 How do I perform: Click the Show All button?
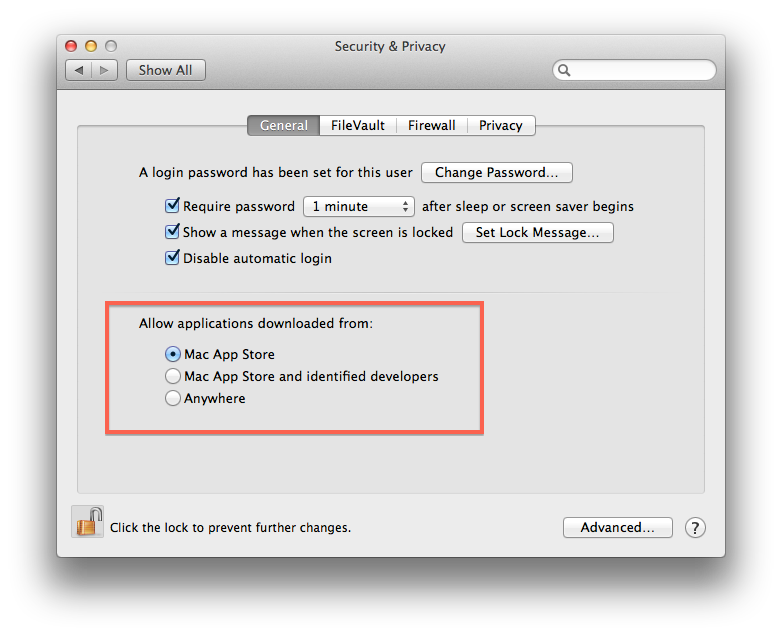pos(166,70)
